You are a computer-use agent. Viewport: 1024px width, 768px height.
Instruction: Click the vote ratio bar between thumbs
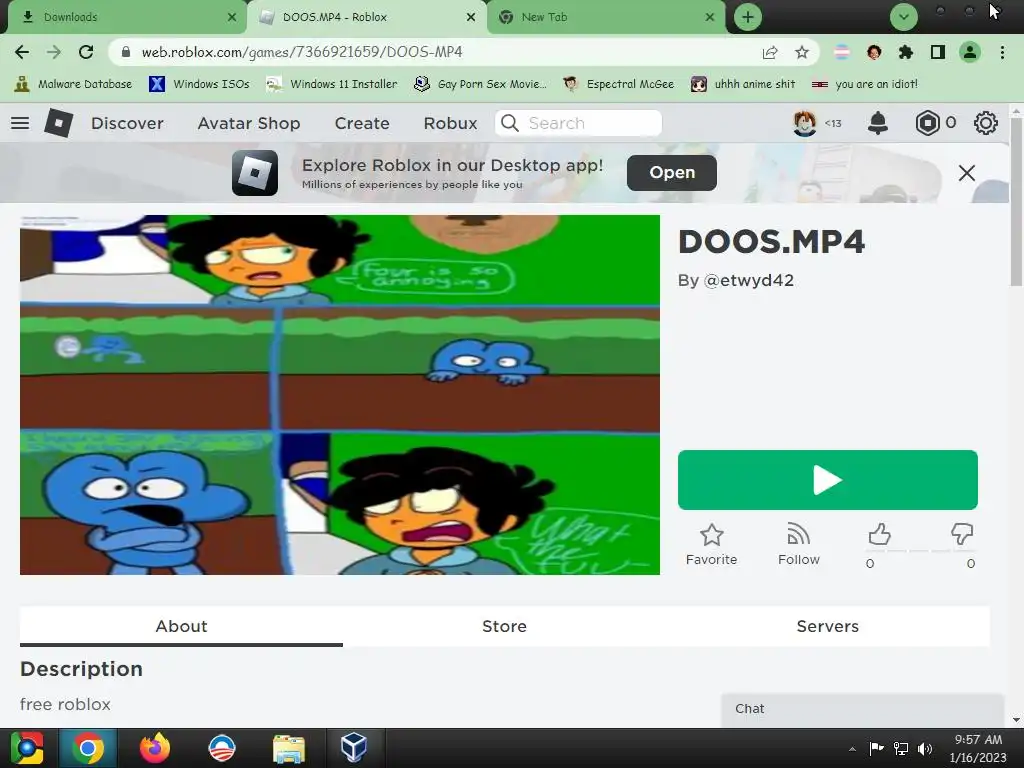tap(921, 551)
